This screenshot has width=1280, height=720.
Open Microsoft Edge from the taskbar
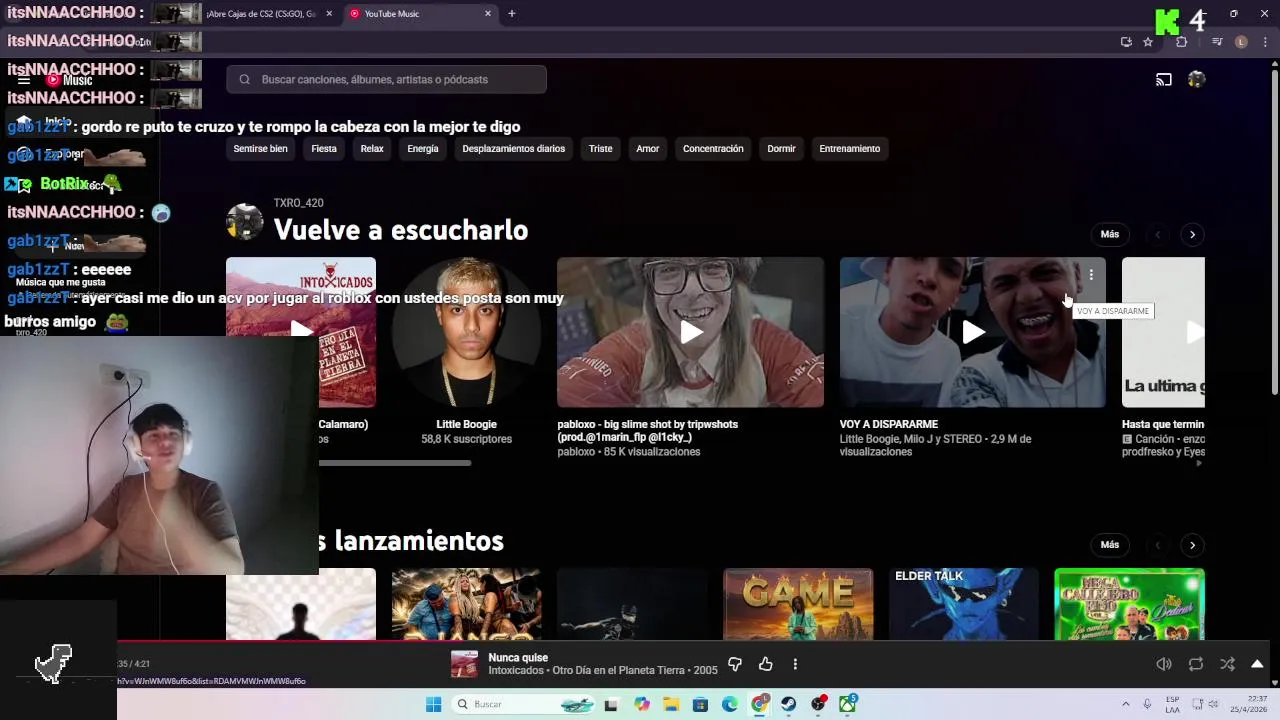(x=730, y=704)
